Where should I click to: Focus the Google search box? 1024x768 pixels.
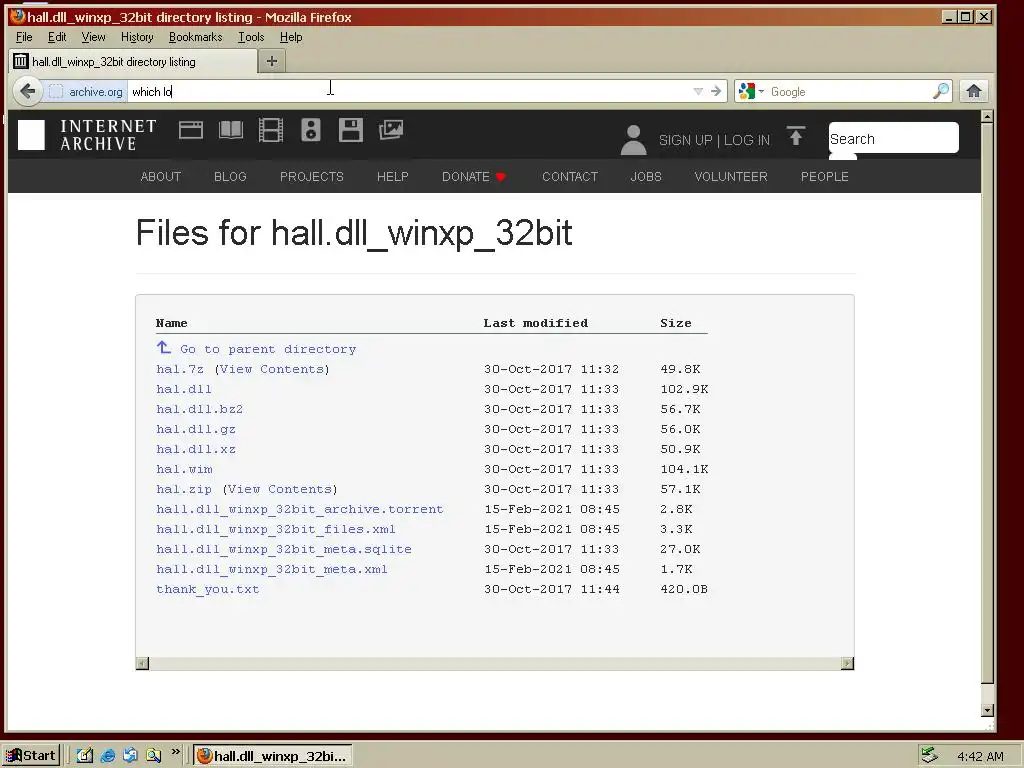[849, 91]
